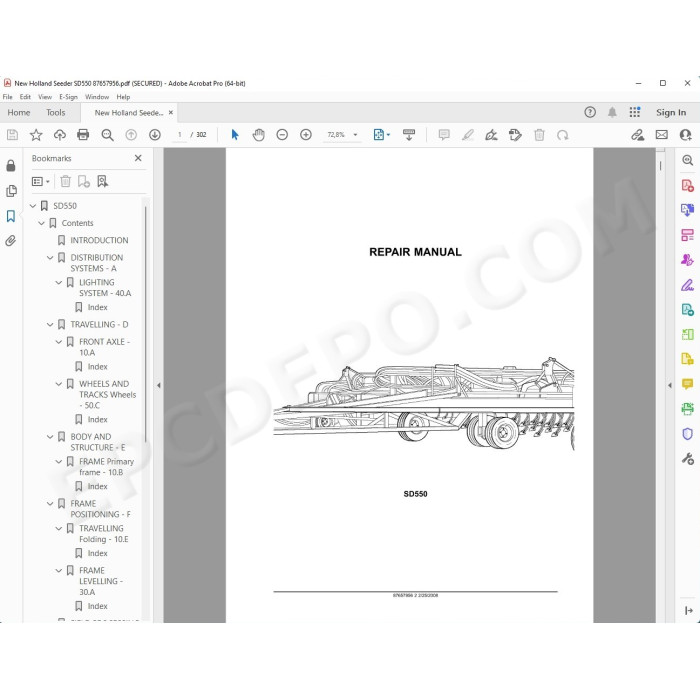Go to previous page arrow

click(131, 135)
